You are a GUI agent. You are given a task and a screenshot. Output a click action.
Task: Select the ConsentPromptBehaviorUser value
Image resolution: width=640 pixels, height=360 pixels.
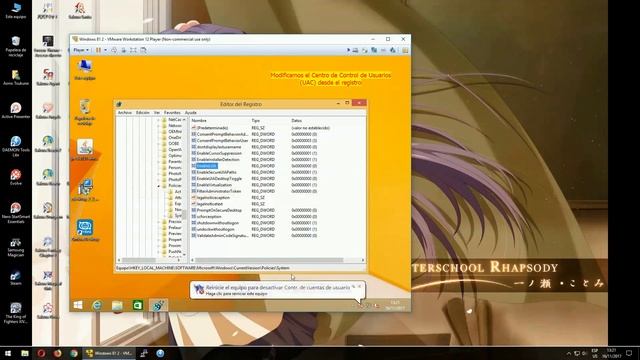[x=222, y=140]
